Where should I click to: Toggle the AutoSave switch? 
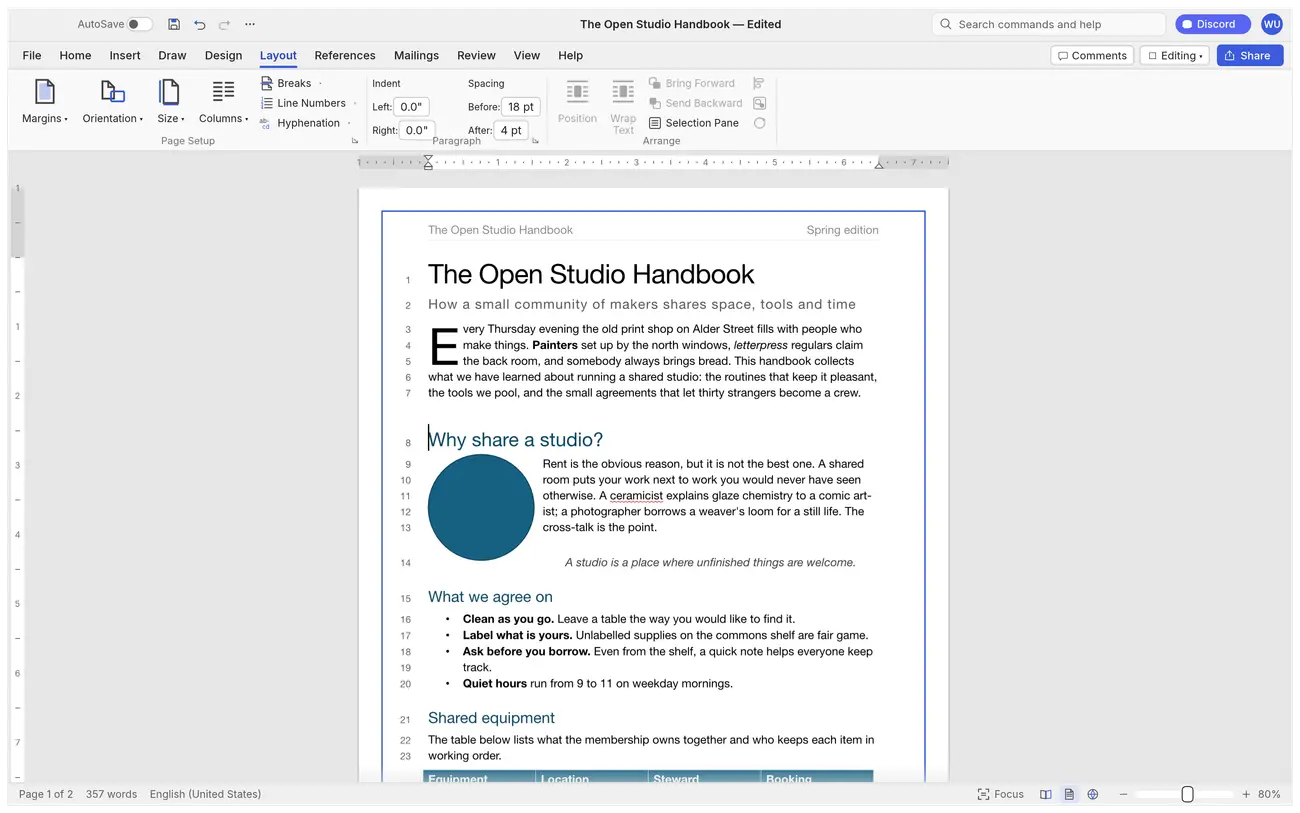point(139,24)
